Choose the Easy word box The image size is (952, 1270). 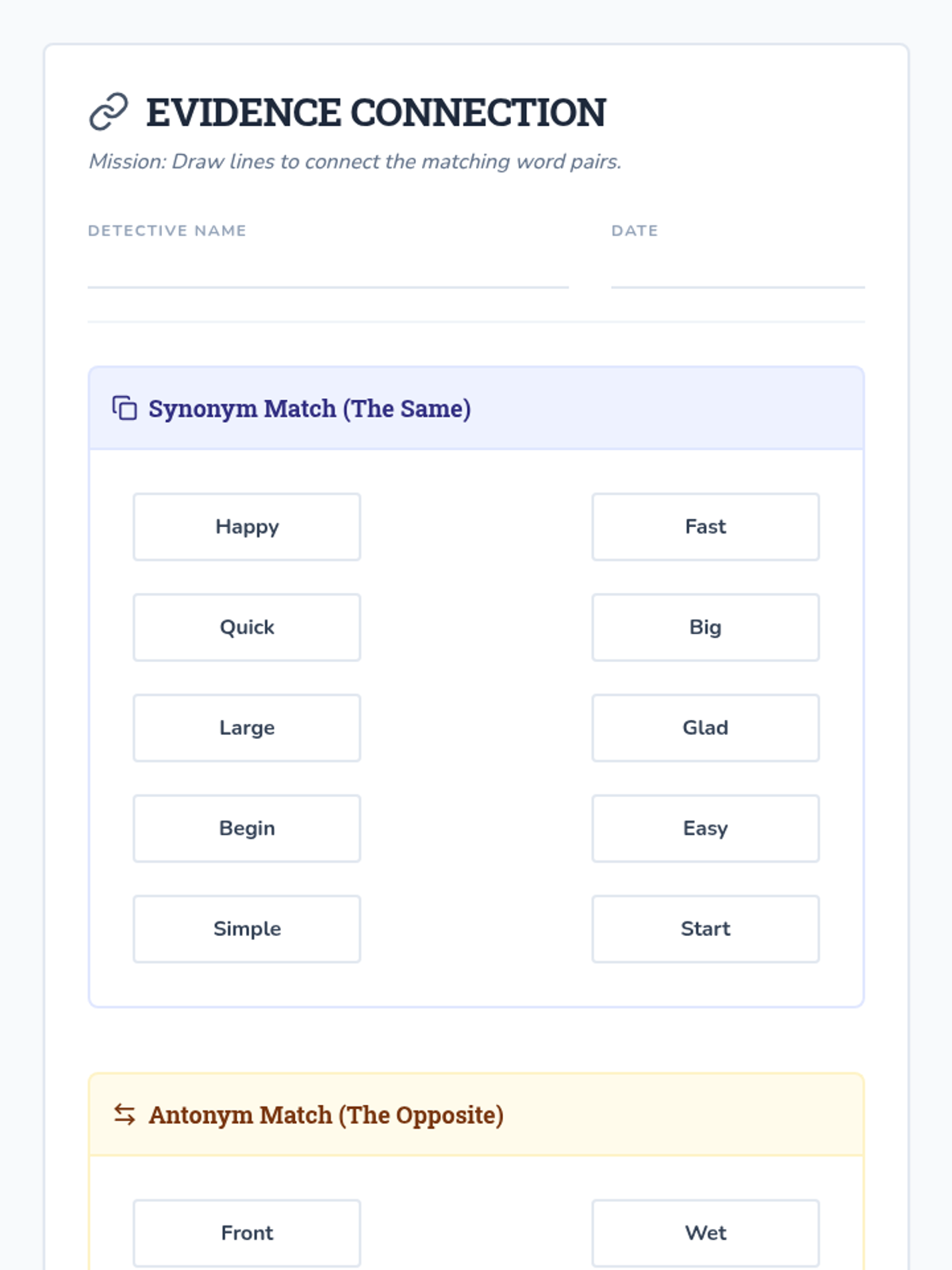(x=705, y=829)
